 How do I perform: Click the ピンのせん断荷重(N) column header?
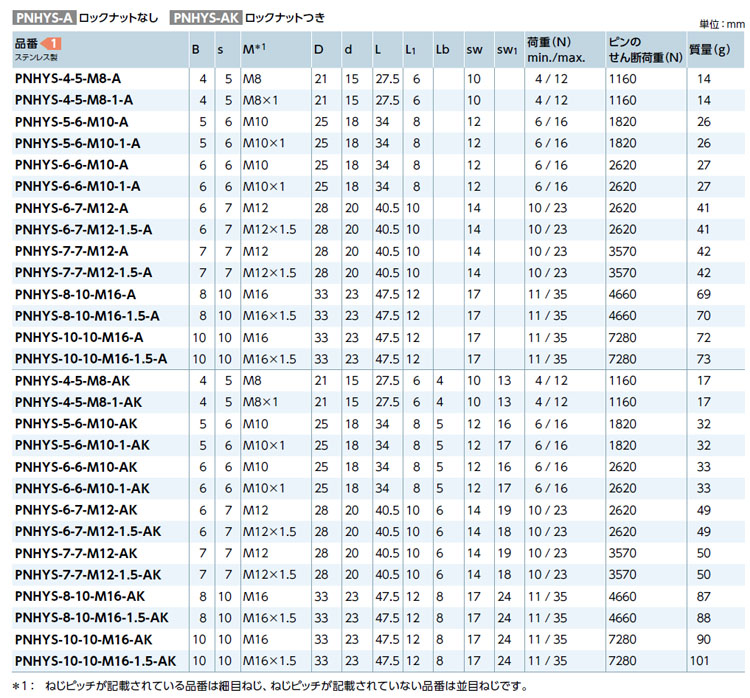pyautogui.click(x=644, y=49)
